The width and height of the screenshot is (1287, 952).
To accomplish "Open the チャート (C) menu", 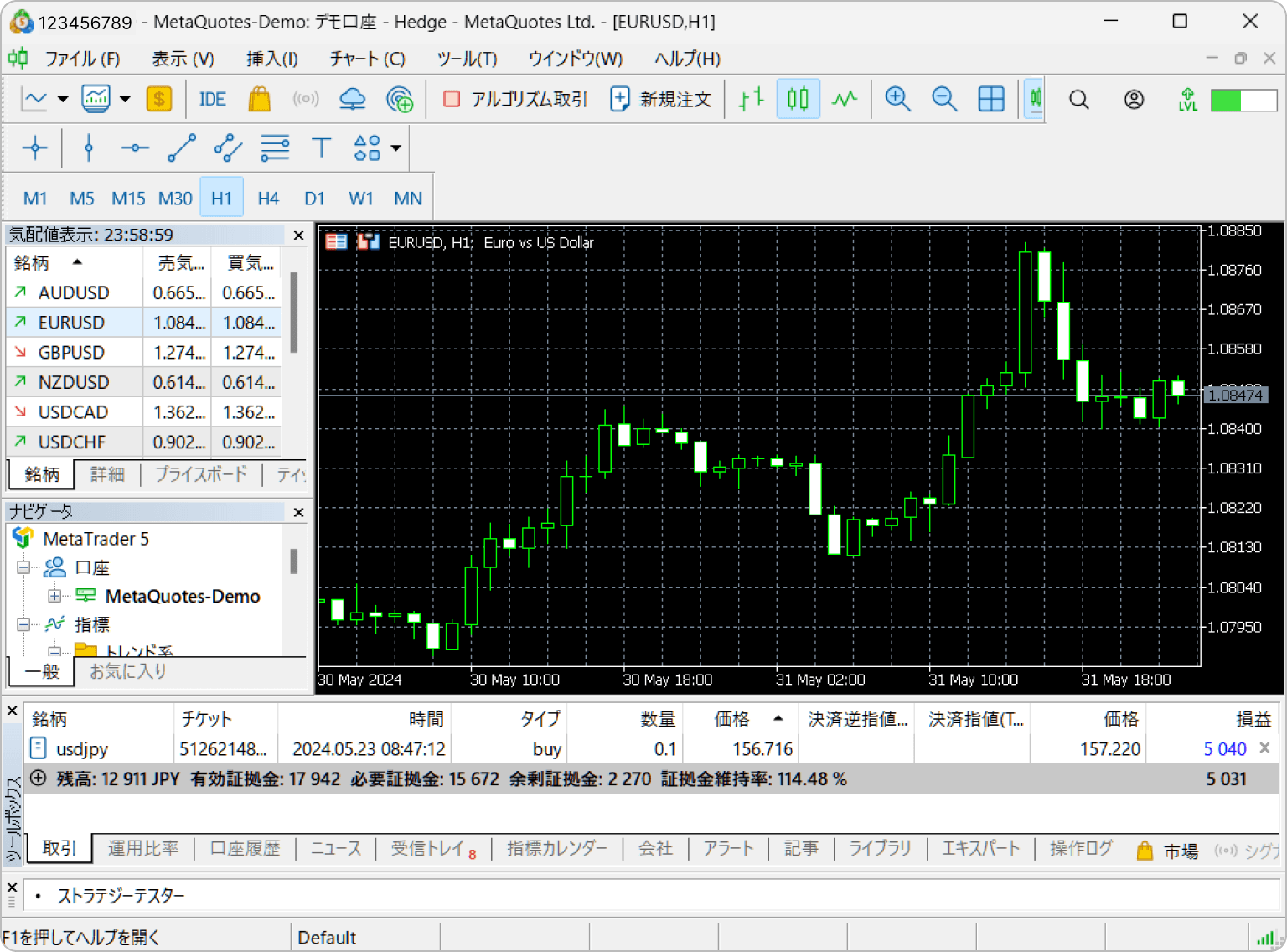I will click(367, 59).
